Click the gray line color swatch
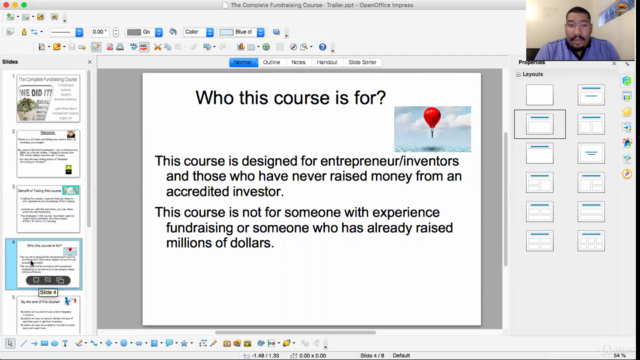The width and height of the screenshot is (640, 360). click(133, 32)
